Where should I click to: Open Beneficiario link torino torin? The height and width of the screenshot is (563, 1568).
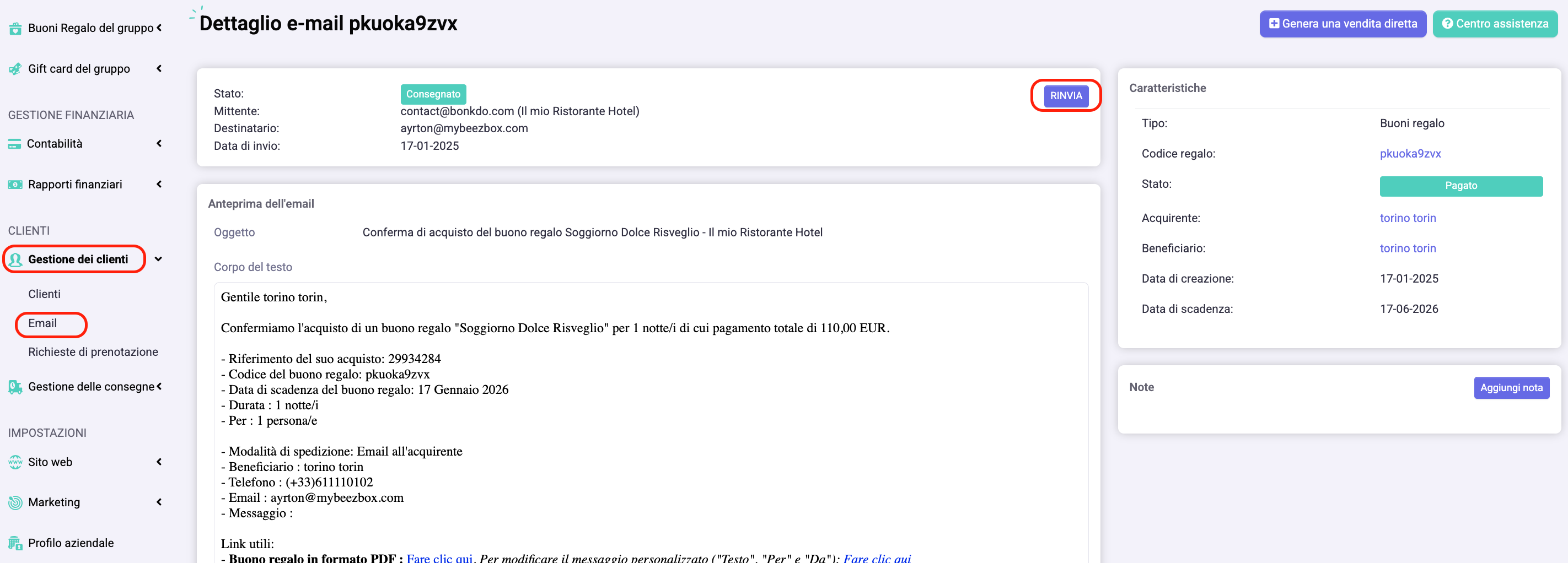(1408, 248)
